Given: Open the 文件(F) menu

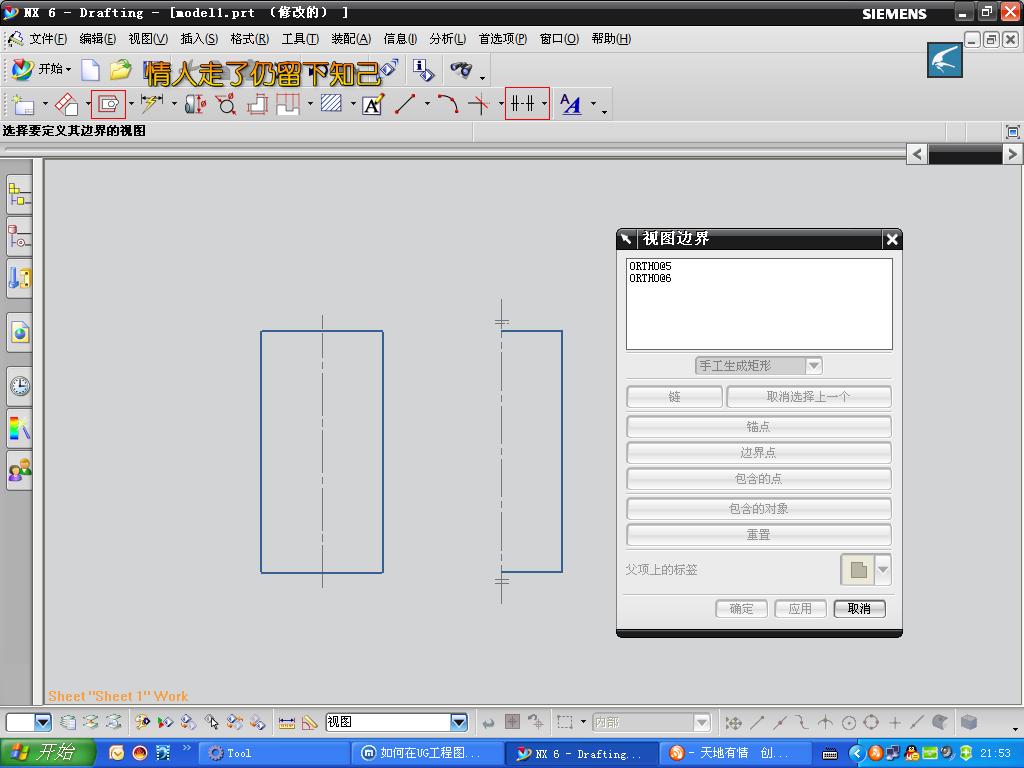Looking at the screenshot, I should pyautogui.click(x=48, y=39).
